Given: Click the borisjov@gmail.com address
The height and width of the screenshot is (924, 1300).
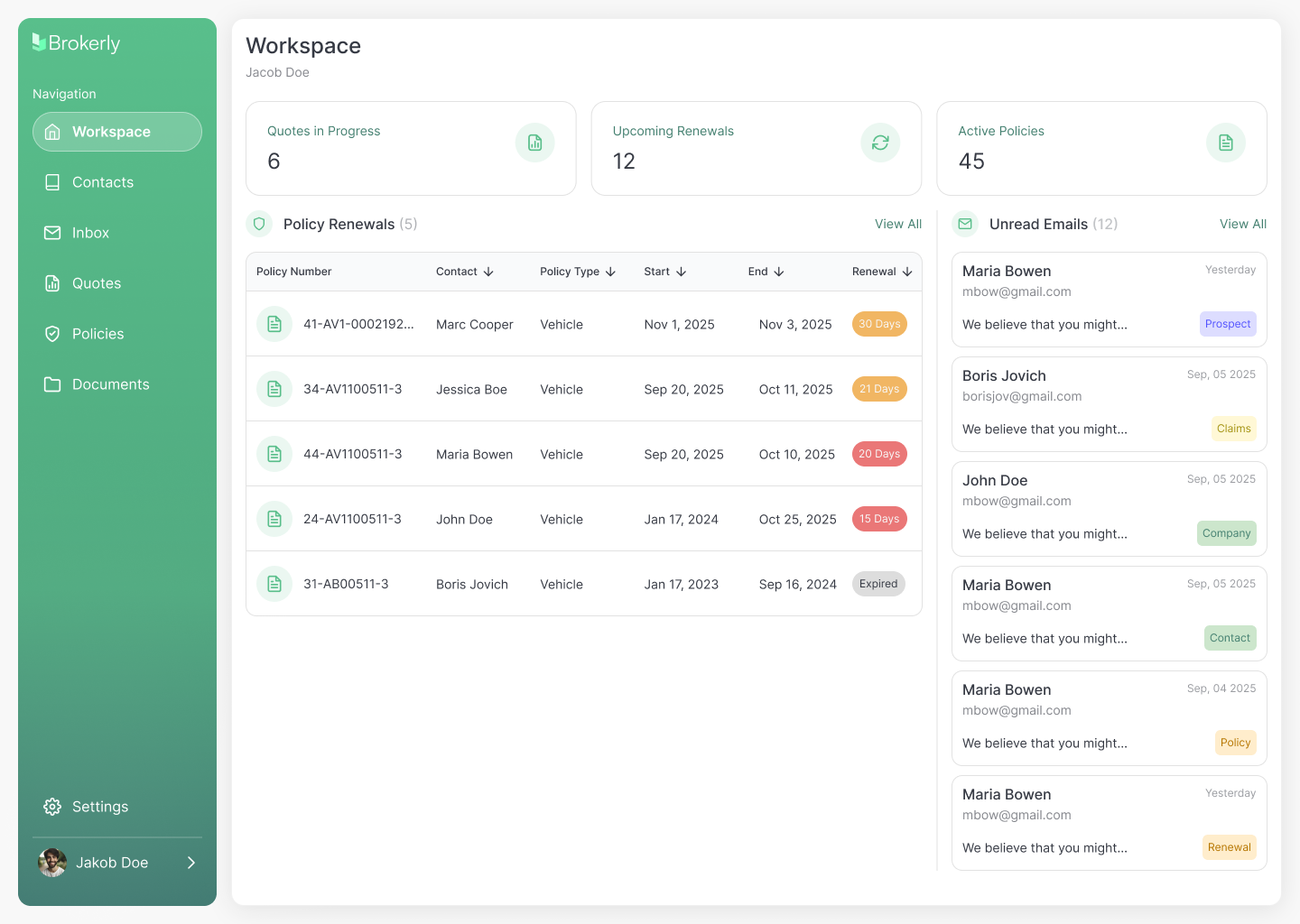Looking at the screenshot, I should click(1022, 396).
